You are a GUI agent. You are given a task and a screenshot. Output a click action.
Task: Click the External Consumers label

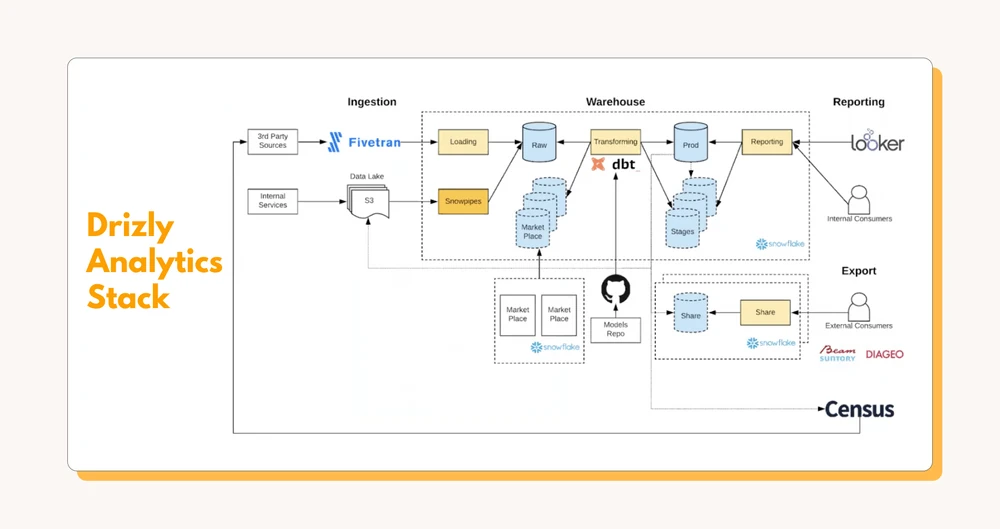[x=859, y=326]
